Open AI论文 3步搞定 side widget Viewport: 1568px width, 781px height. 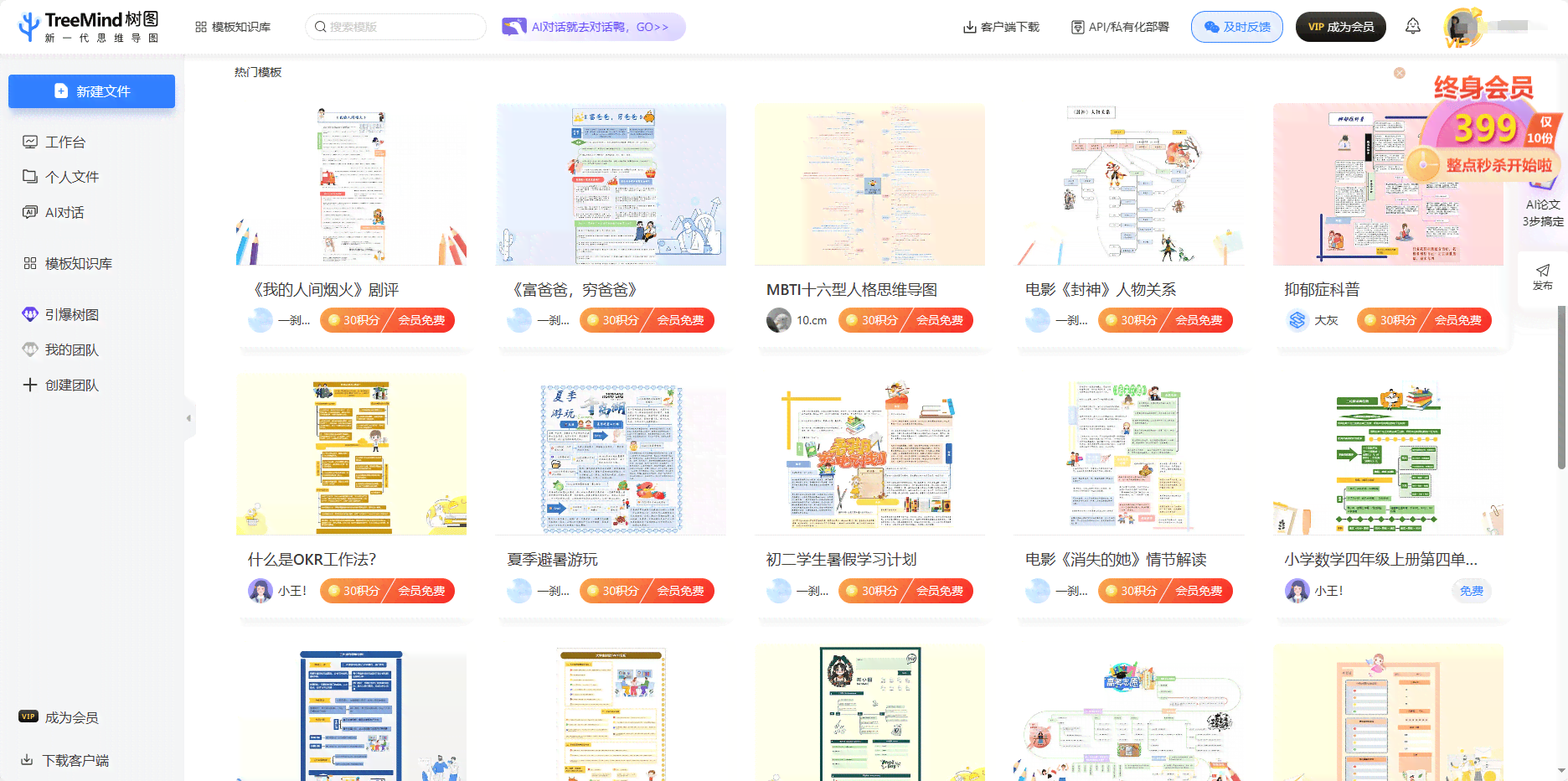pyautogui.click(x=1543, y=213)
